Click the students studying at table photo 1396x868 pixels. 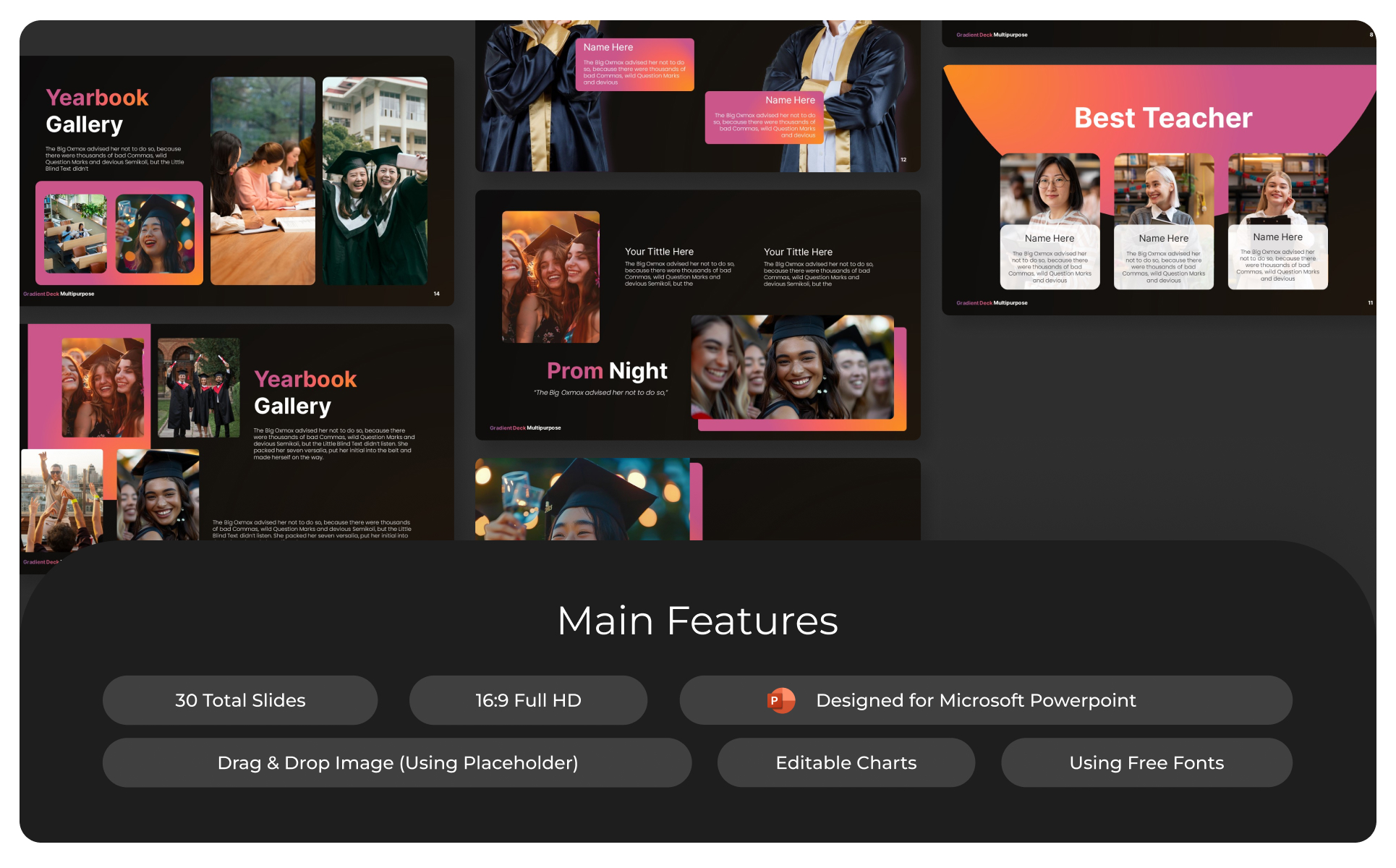(x=263, y=181)
